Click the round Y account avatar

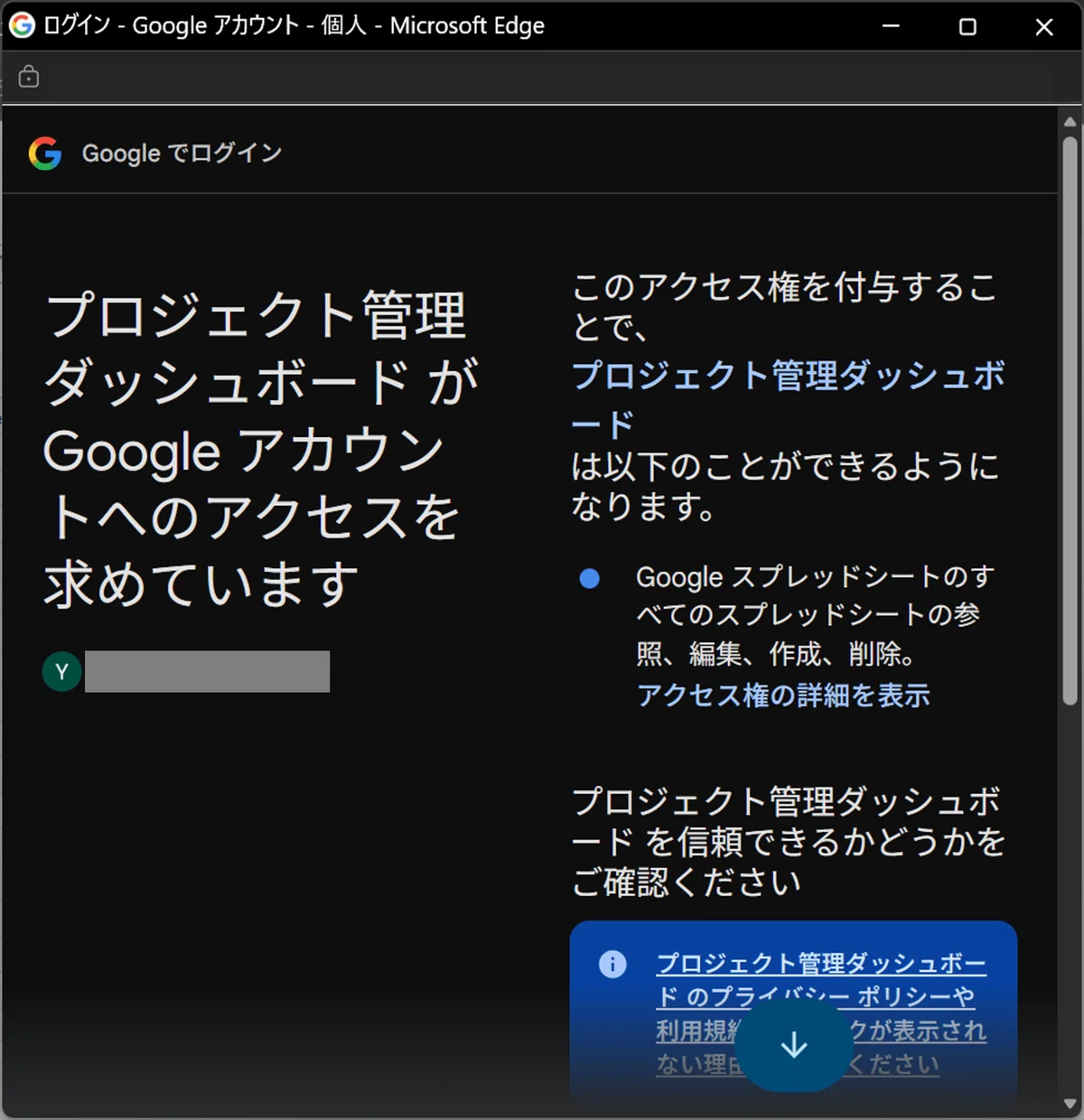click(62, 672)
